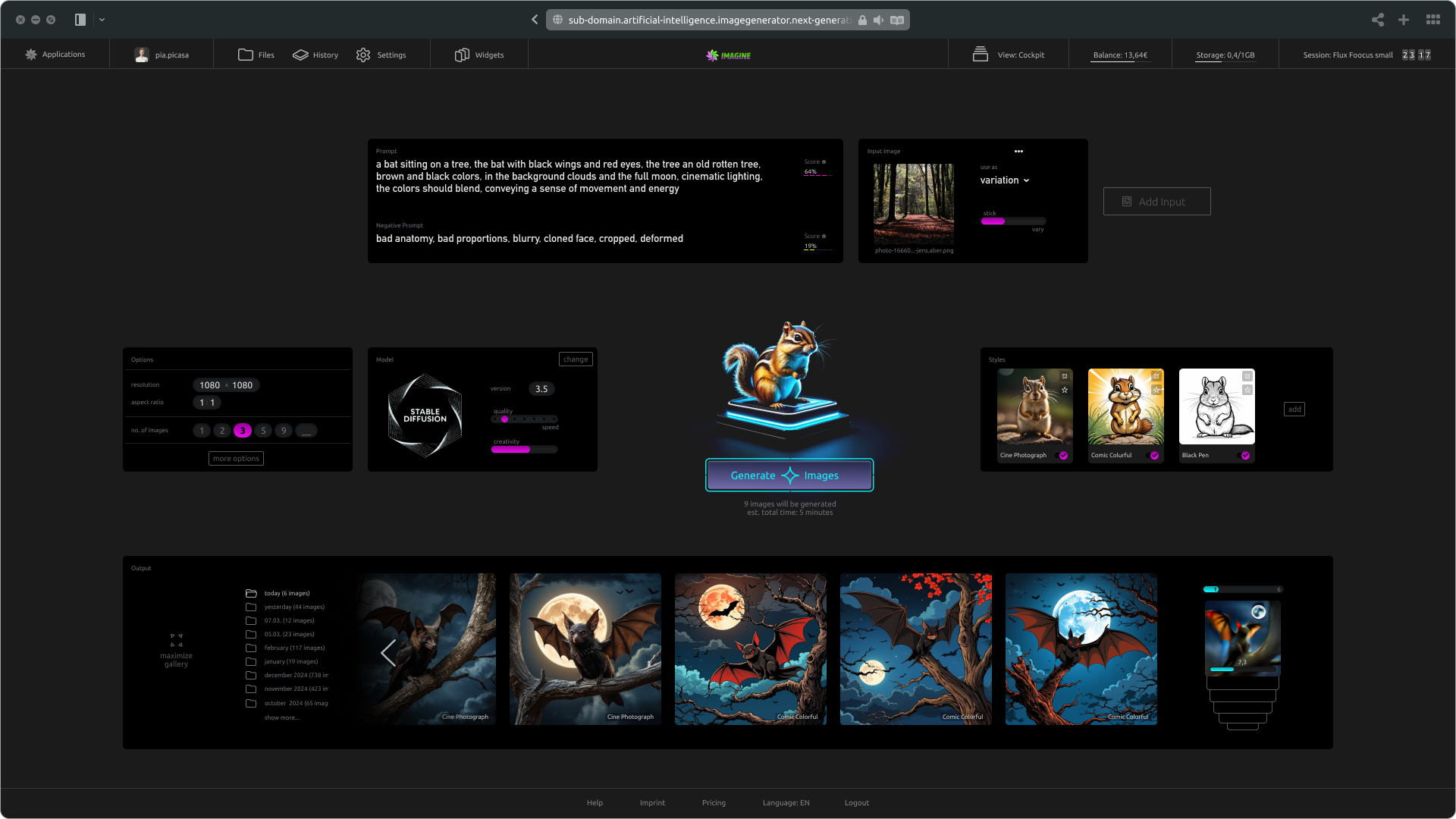Expand 'show more...' in folder list
The height and width of the screenshot is (819, 1456).
[281, 717]
